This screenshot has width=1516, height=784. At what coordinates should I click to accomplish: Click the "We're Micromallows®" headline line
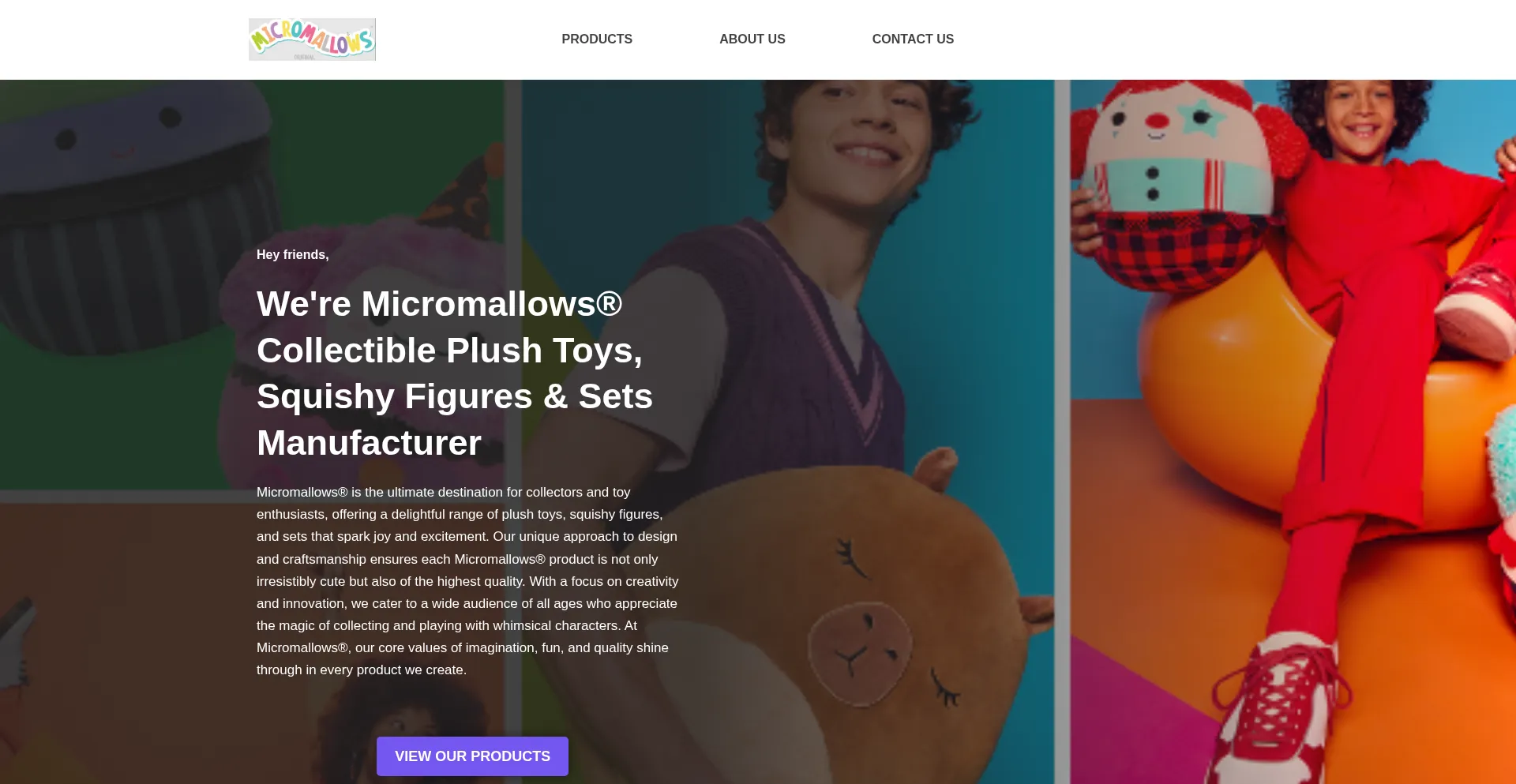point(440,304)
